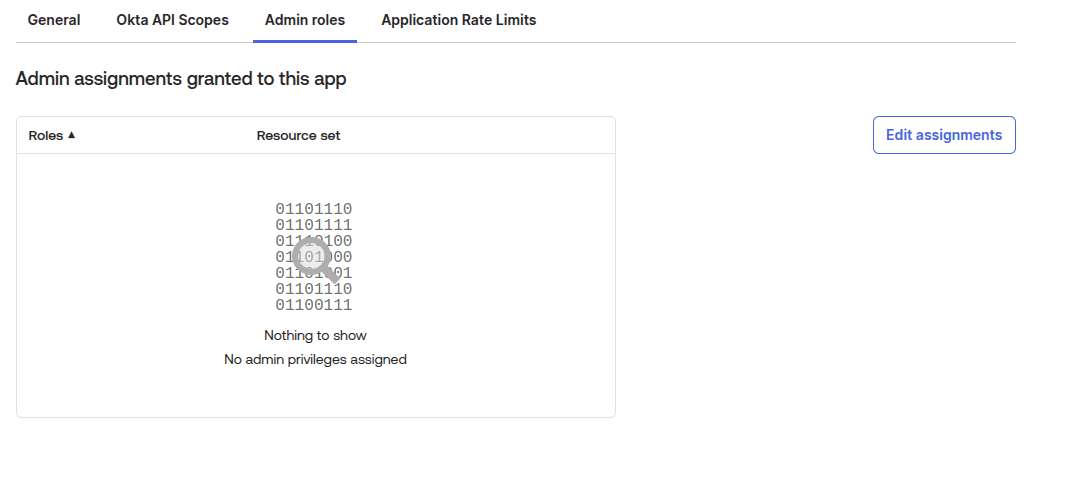Open the General tab

[x=54, y=20]
